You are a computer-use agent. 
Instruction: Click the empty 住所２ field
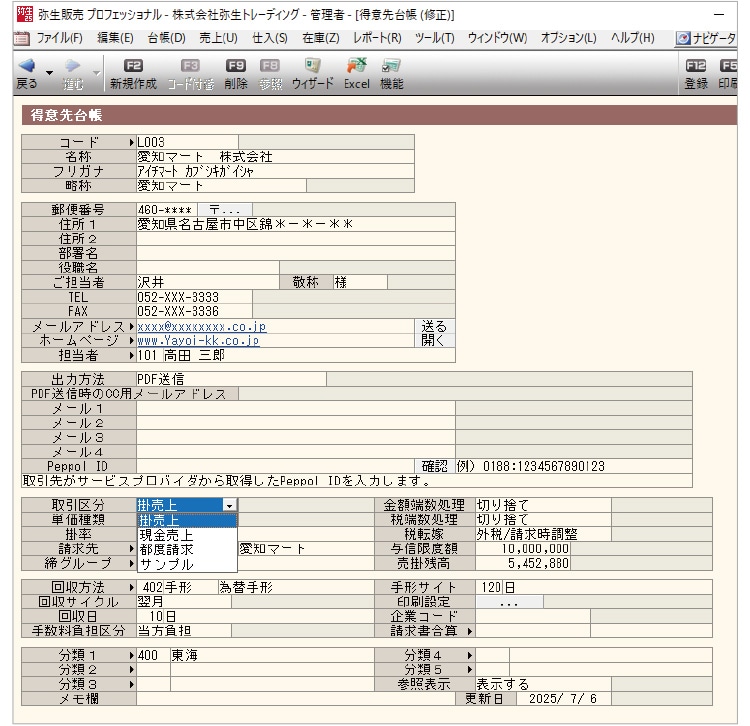point(296,239)
